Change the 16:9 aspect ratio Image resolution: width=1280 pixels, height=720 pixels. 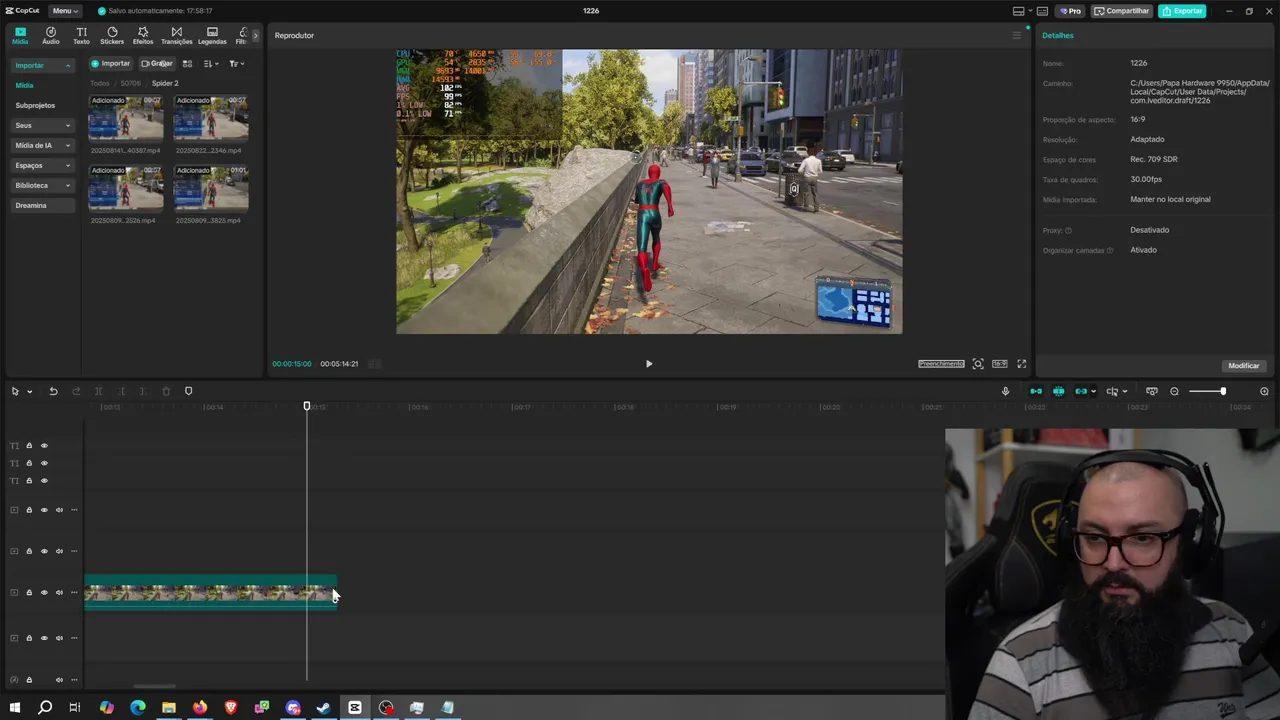999,364
